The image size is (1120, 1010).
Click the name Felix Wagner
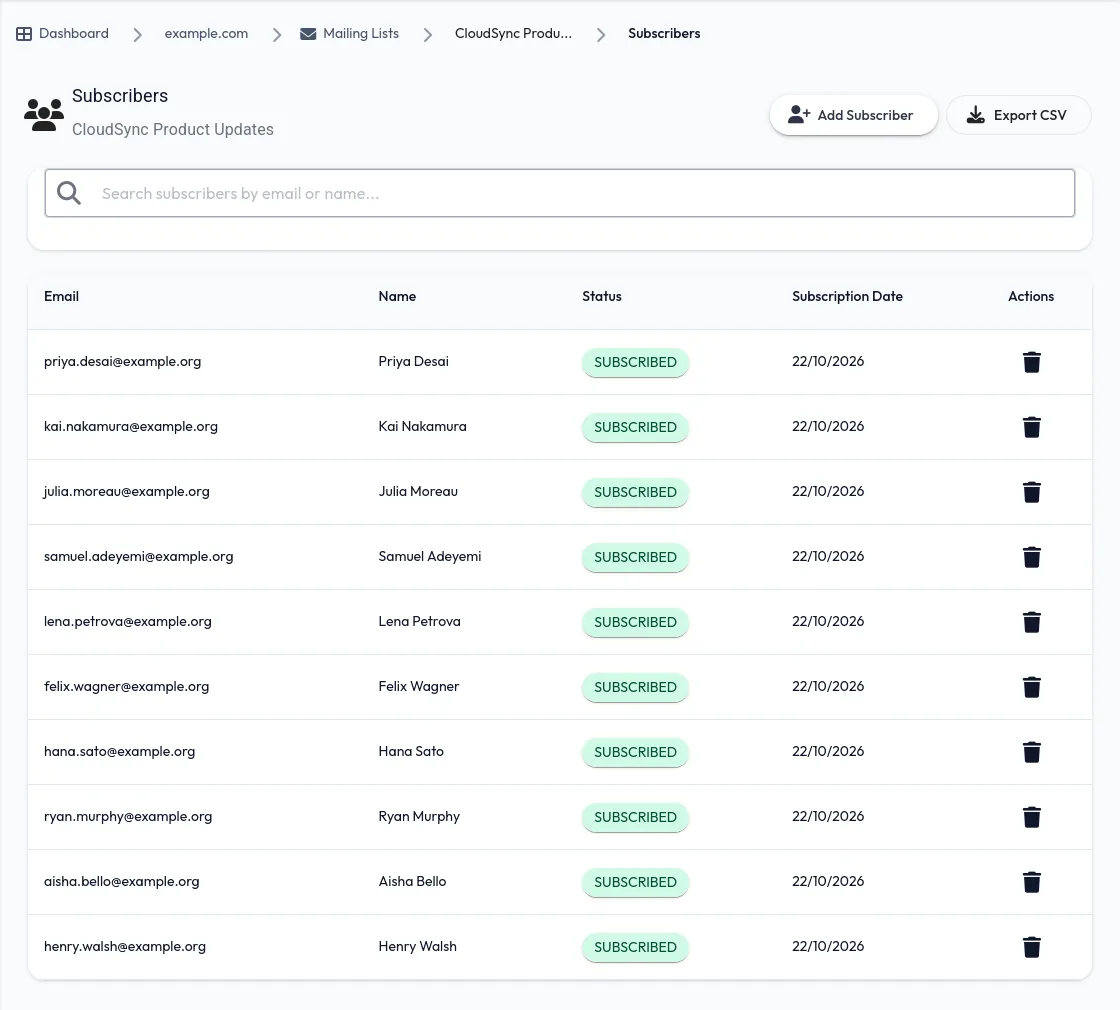[x=419, y=686]
